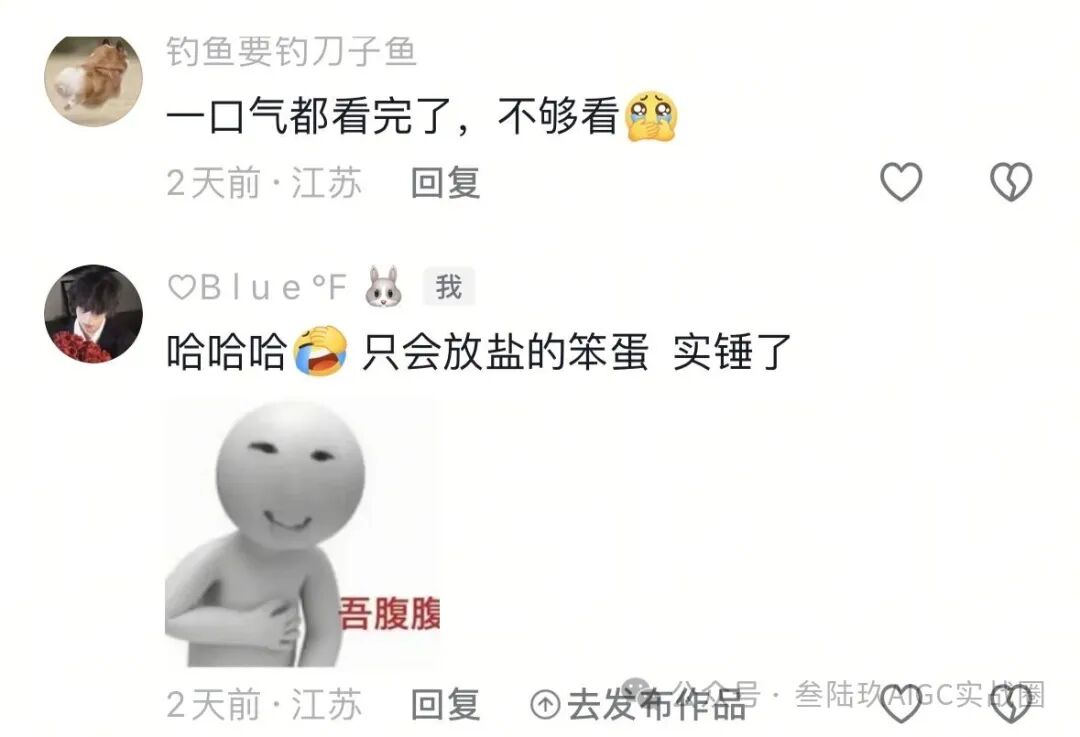This screenshot has width=1080, height=737.
Task: Tap the upload arrow circle icon
Action: click(x=545, y=705)
